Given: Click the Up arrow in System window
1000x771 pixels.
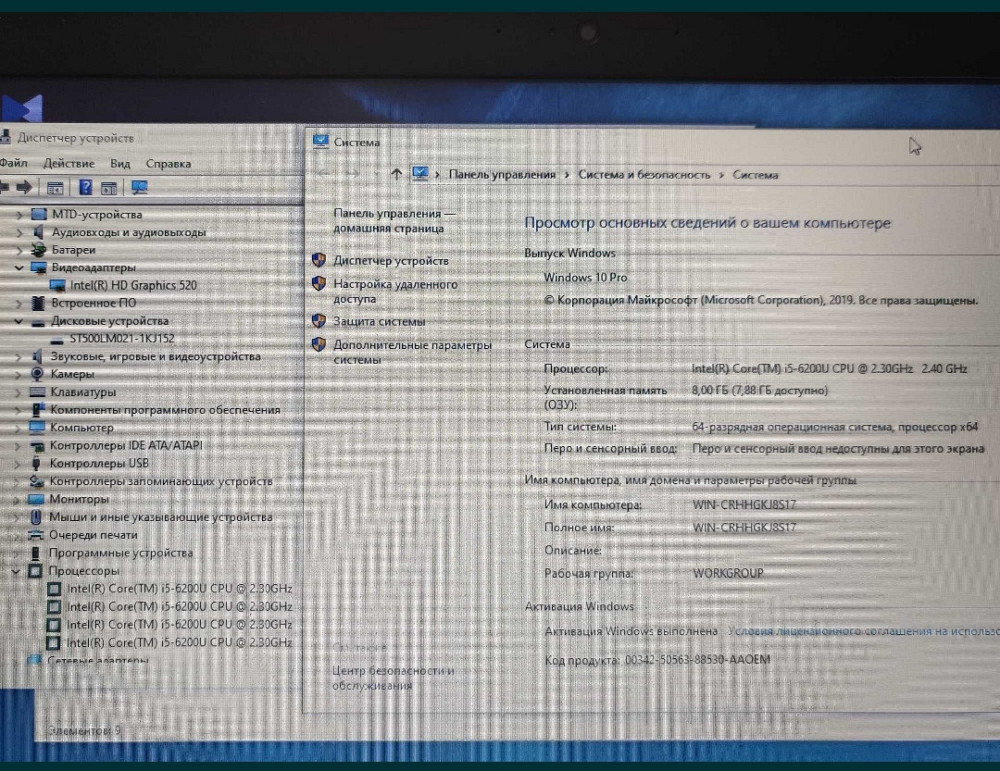Looking at the screenshot, I should [396, 174].
